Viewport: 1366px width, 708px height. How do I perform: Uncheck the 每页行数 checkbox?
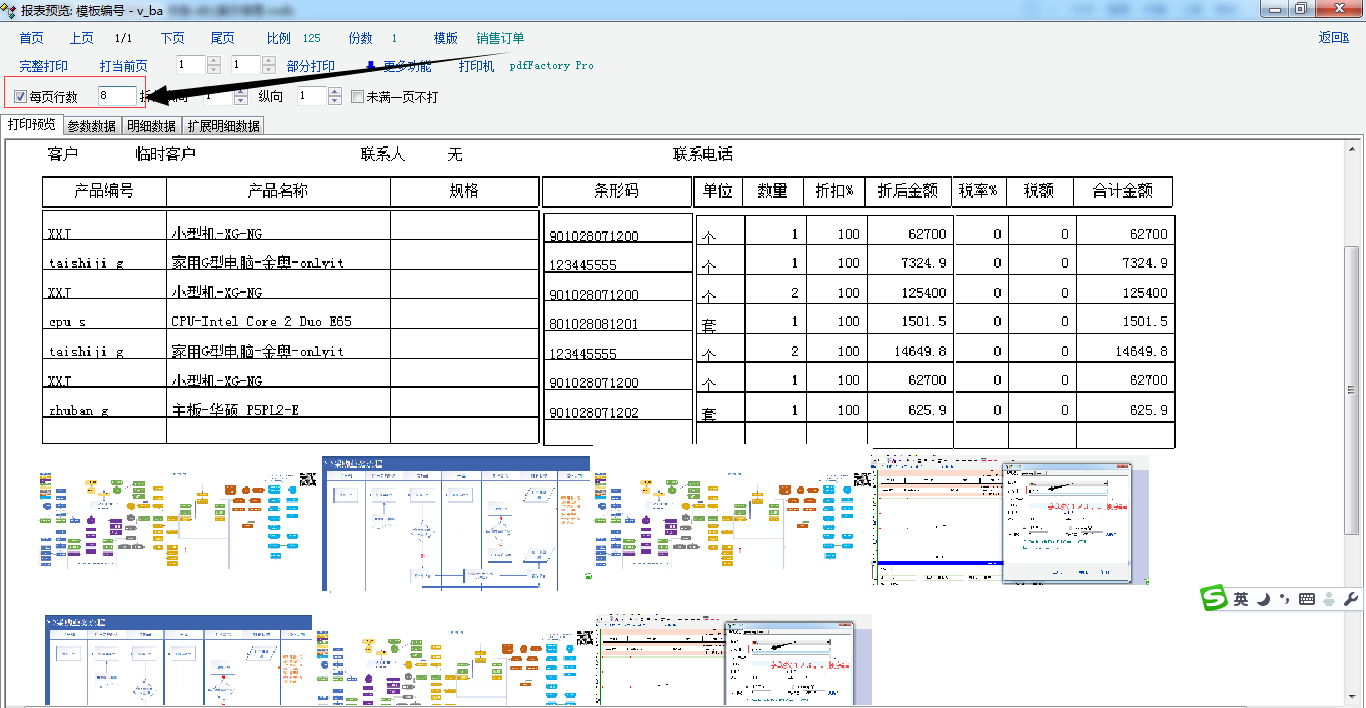[x=21, y=97]
